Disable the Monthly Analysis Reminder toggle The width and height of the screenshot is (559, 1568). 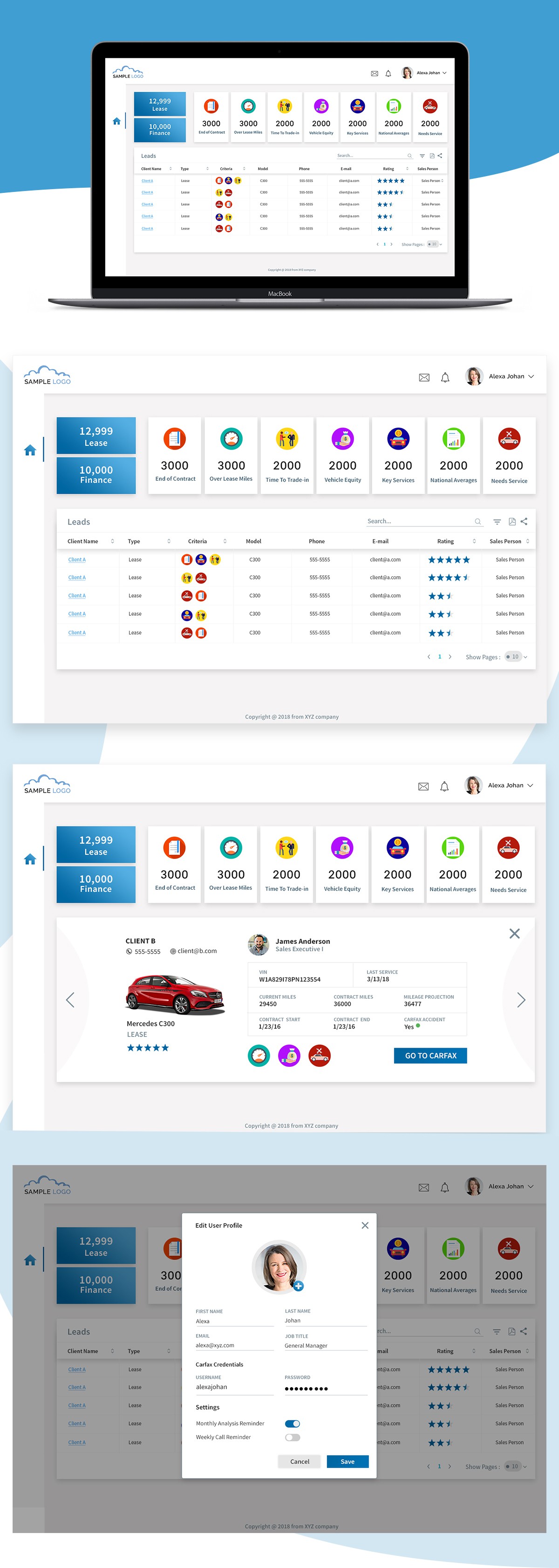point(292,1423)
